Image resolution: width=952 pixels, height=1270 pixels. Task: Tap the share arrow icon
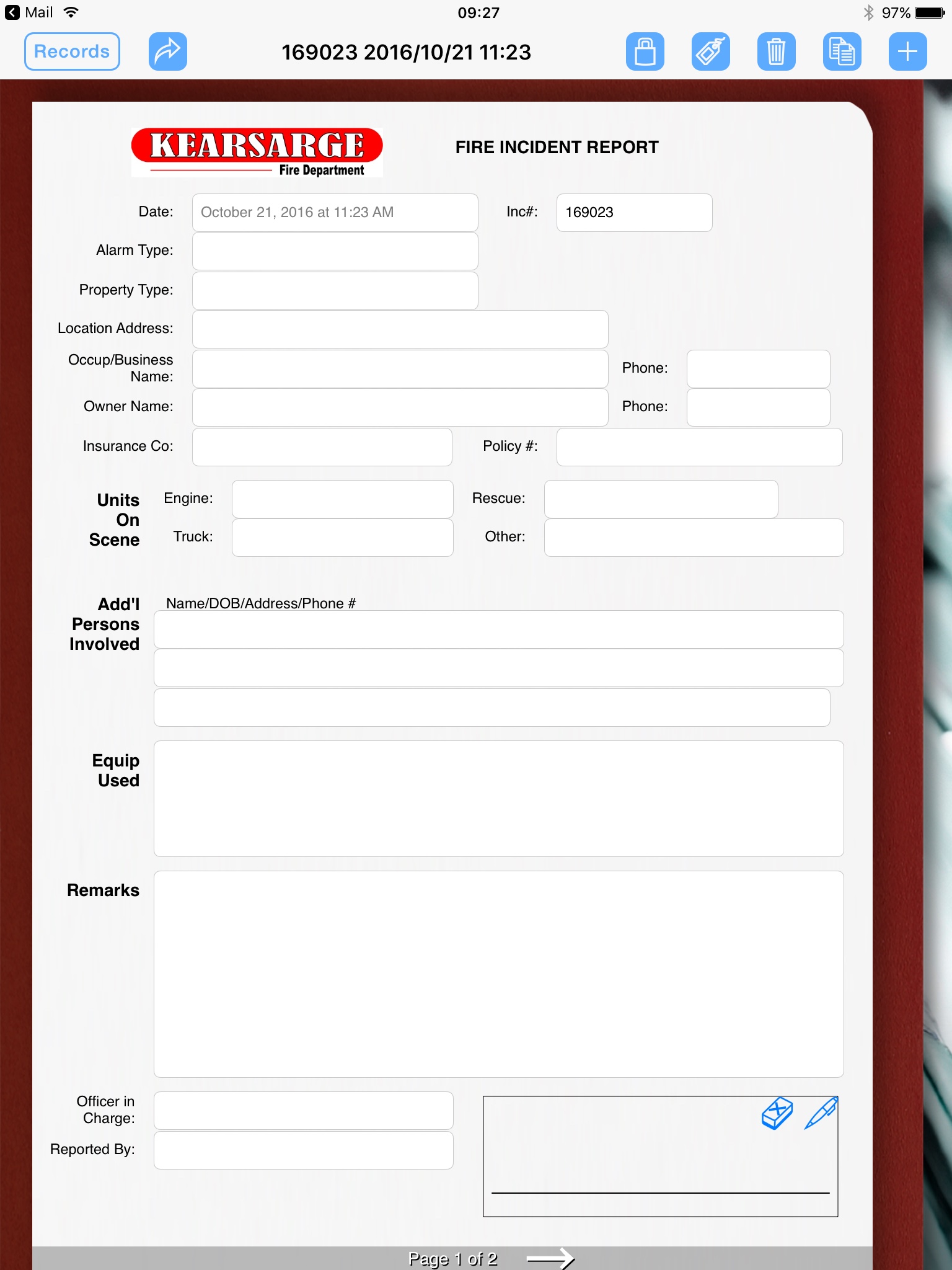point(167,51)
